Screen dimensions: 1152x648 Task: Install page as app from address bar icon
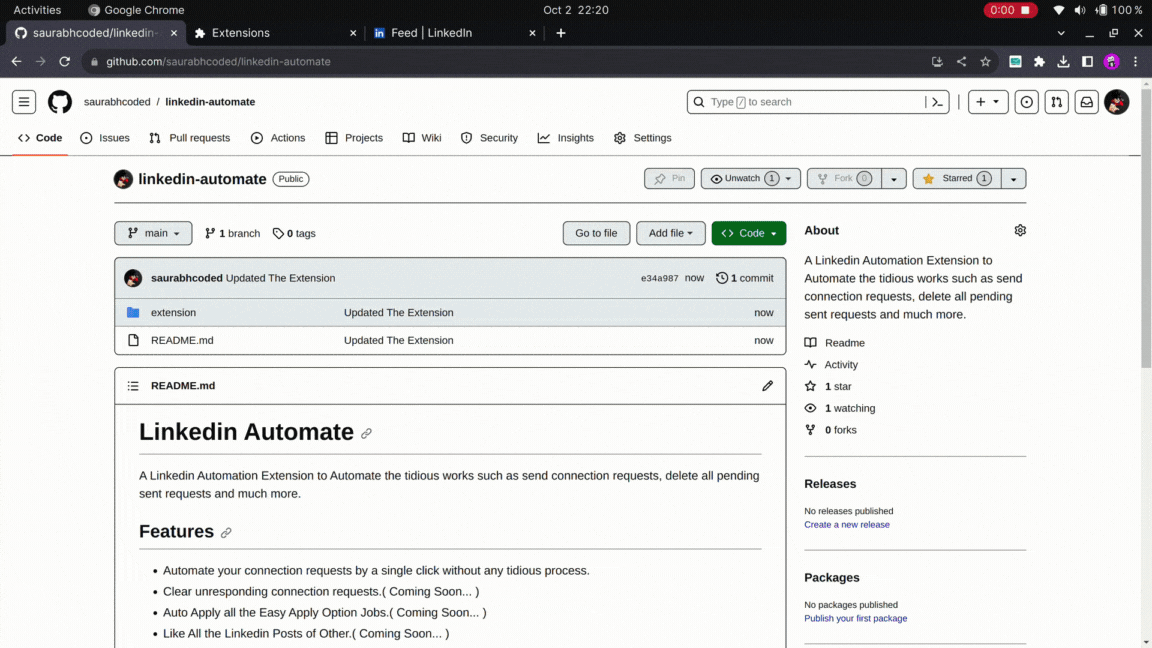[937, 62]
